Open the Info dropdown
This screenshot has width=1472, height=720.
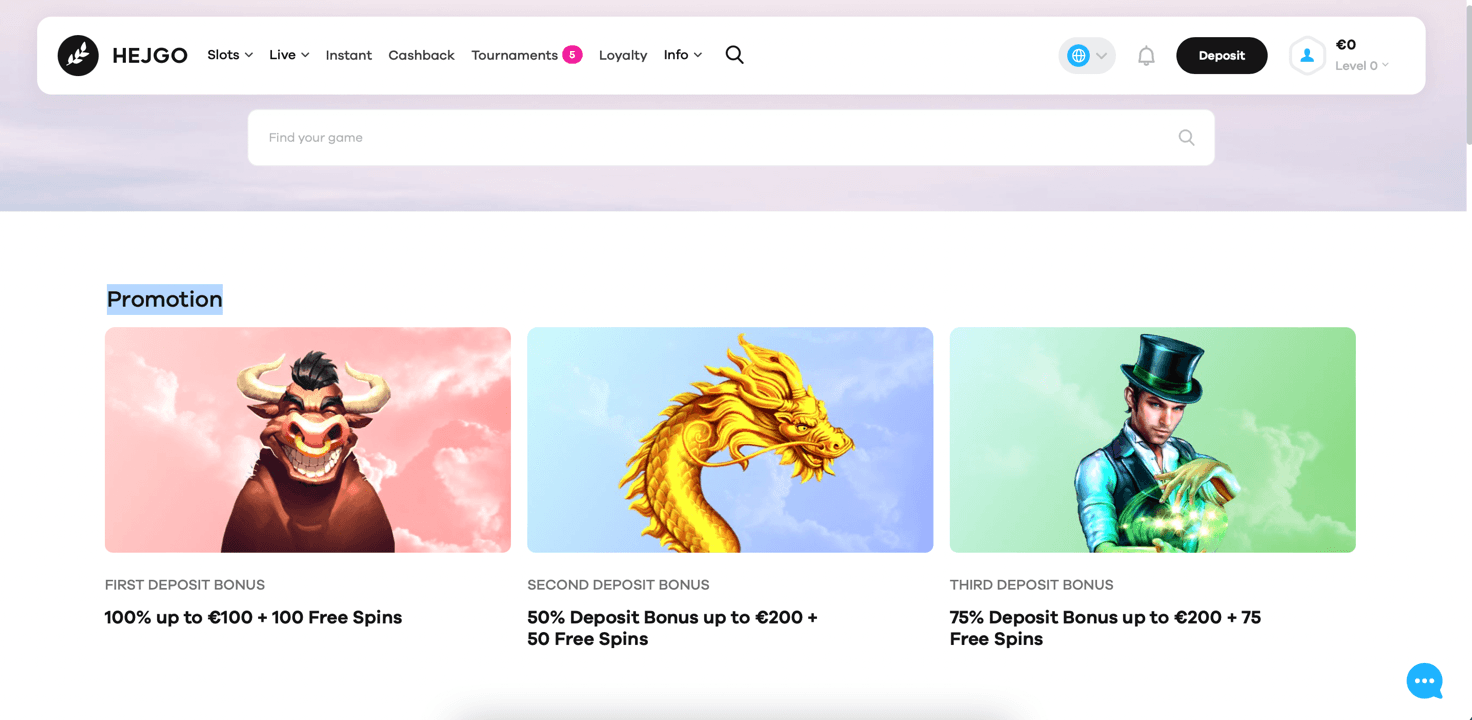(682, 55)
